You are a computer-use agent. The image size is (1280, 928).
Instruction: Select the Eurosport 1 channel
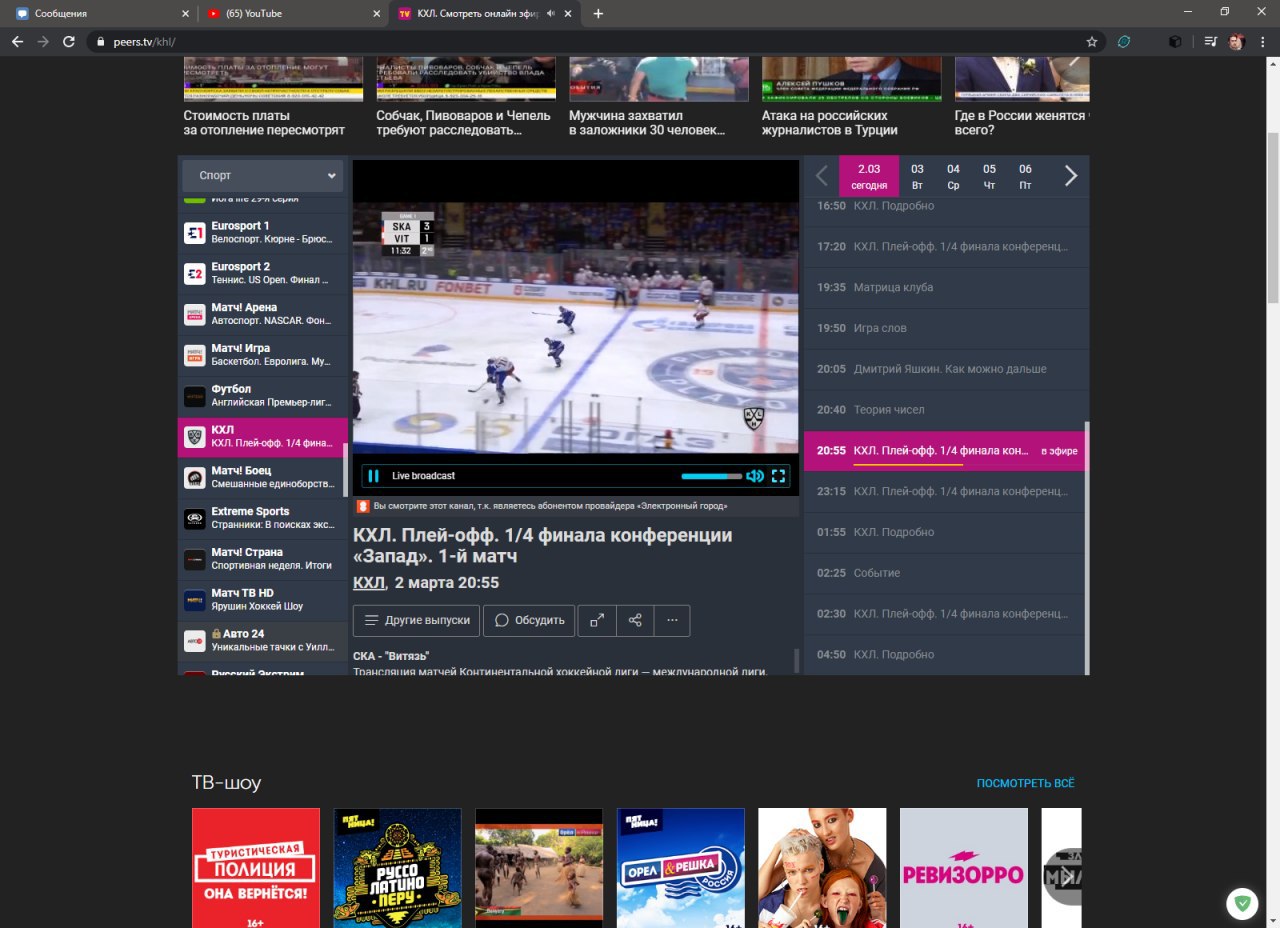click(x=262, y=233)
